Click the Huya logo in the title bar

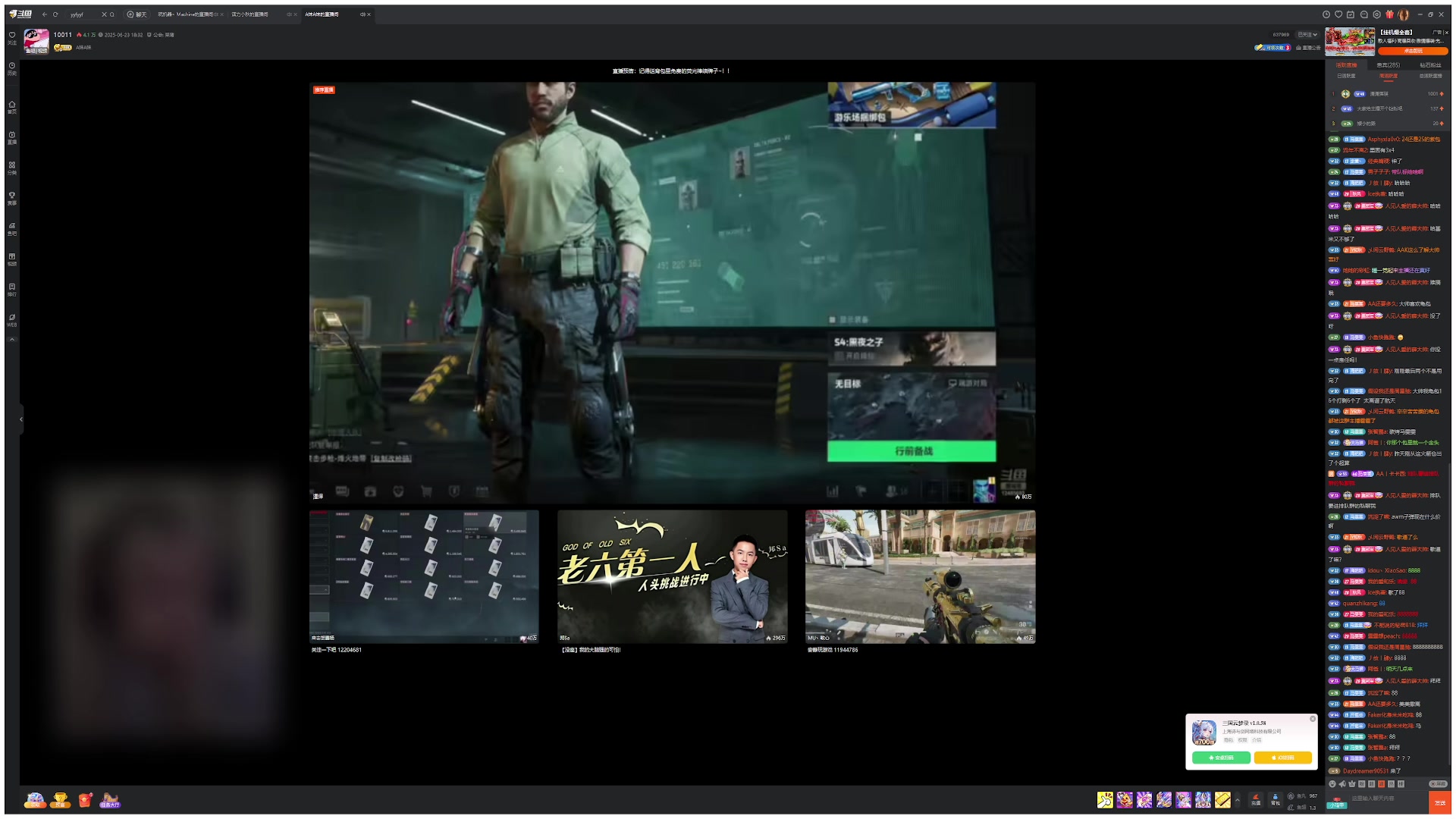(x=20, y=14)
